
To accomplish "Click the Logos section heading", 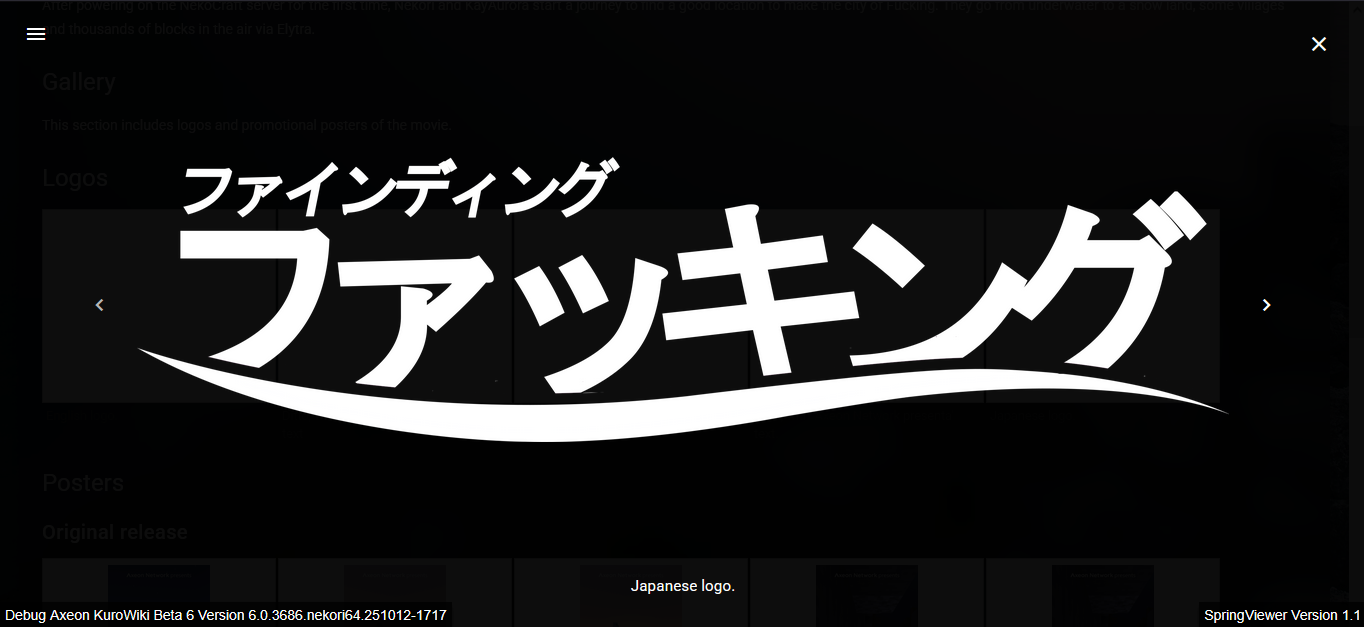I will click(75, 177).
